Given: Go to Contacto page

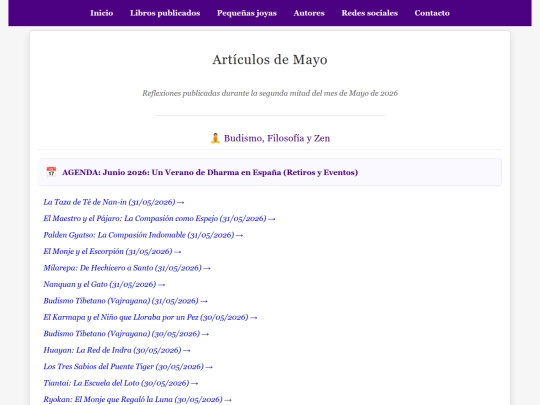Looking at the screenshot, I should click(432, 13).
